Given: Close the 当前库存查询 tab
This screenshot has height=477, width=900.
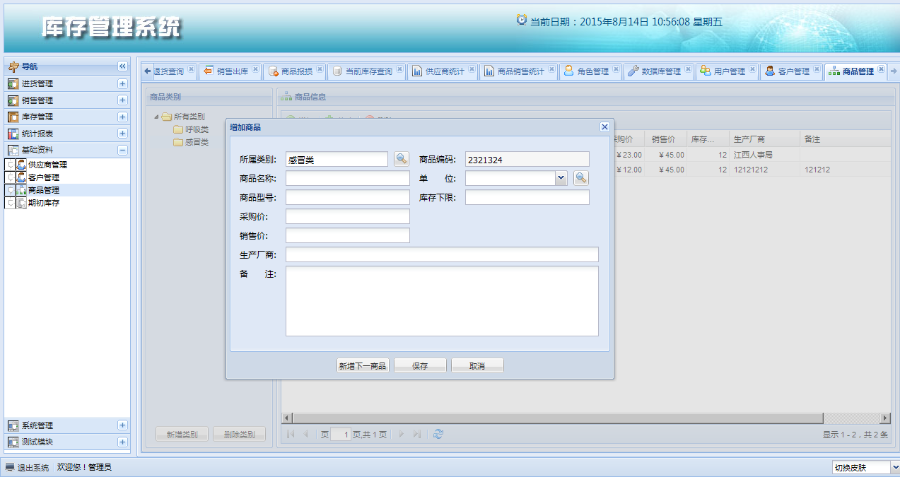Looking at the screenshot, I should 399,69.
